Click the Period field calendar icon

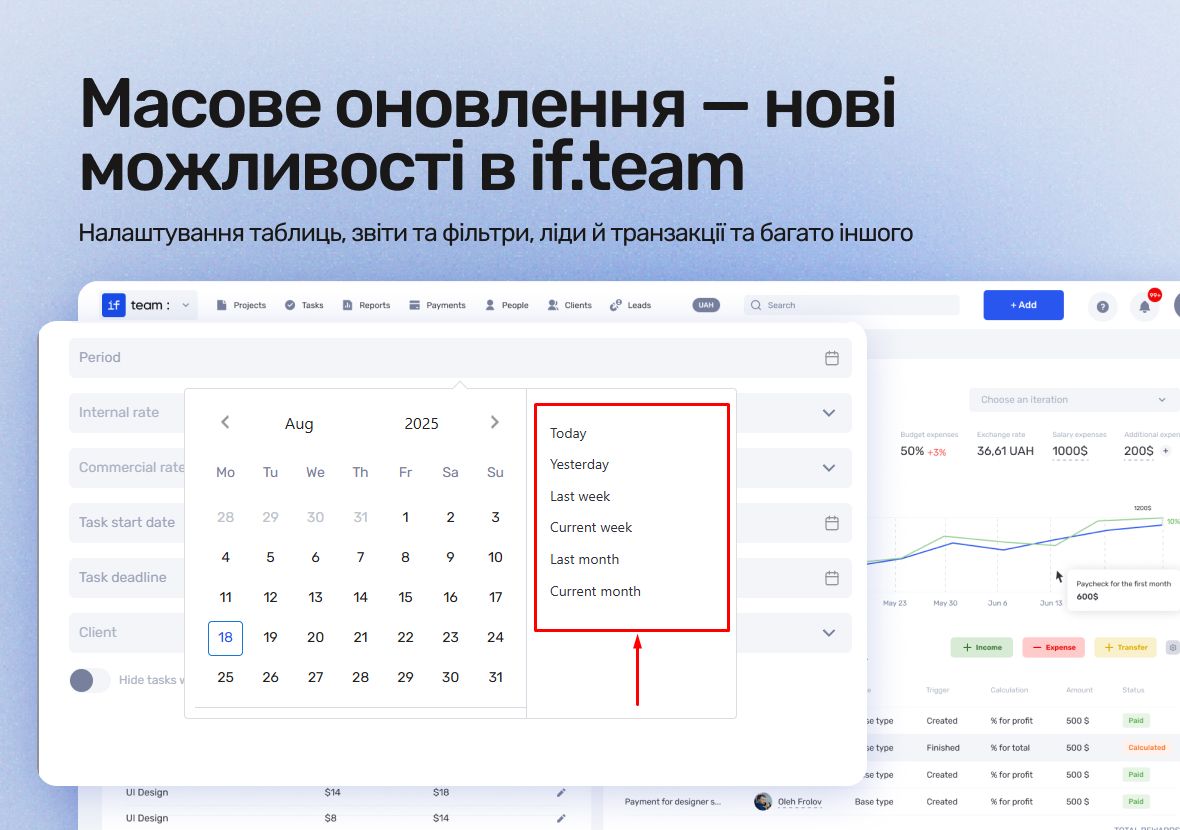(x=832, y=358)
